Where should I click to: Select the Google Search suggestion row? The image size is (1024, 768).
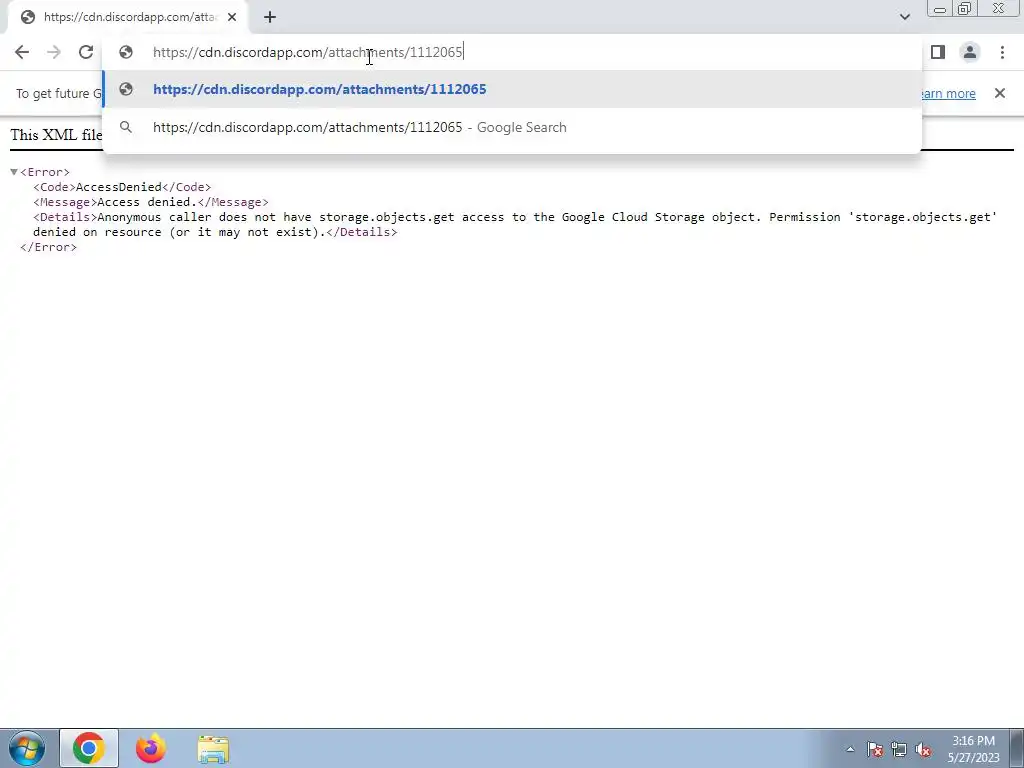pyautogui.click(x=512, y=127)
